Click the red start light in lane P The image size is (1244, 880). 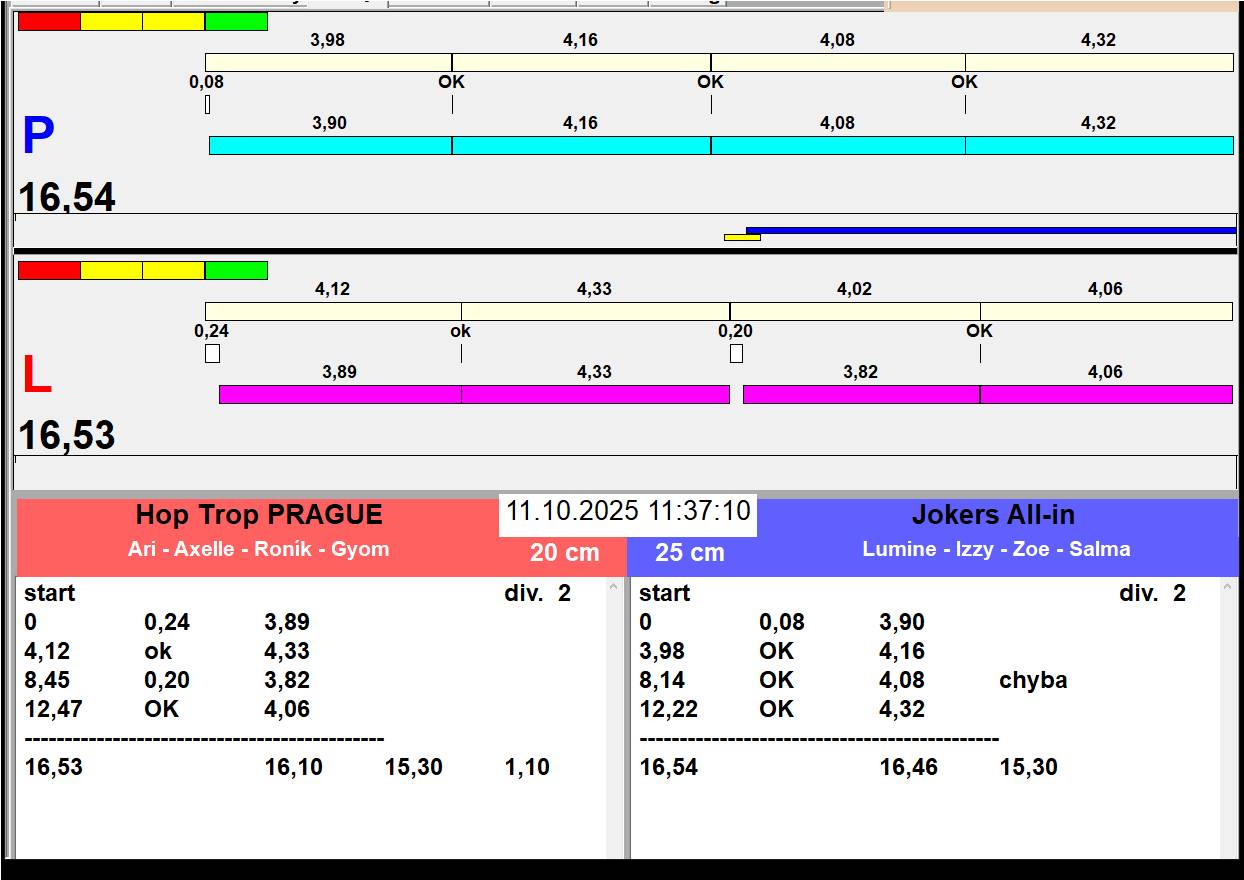[49, 21]
